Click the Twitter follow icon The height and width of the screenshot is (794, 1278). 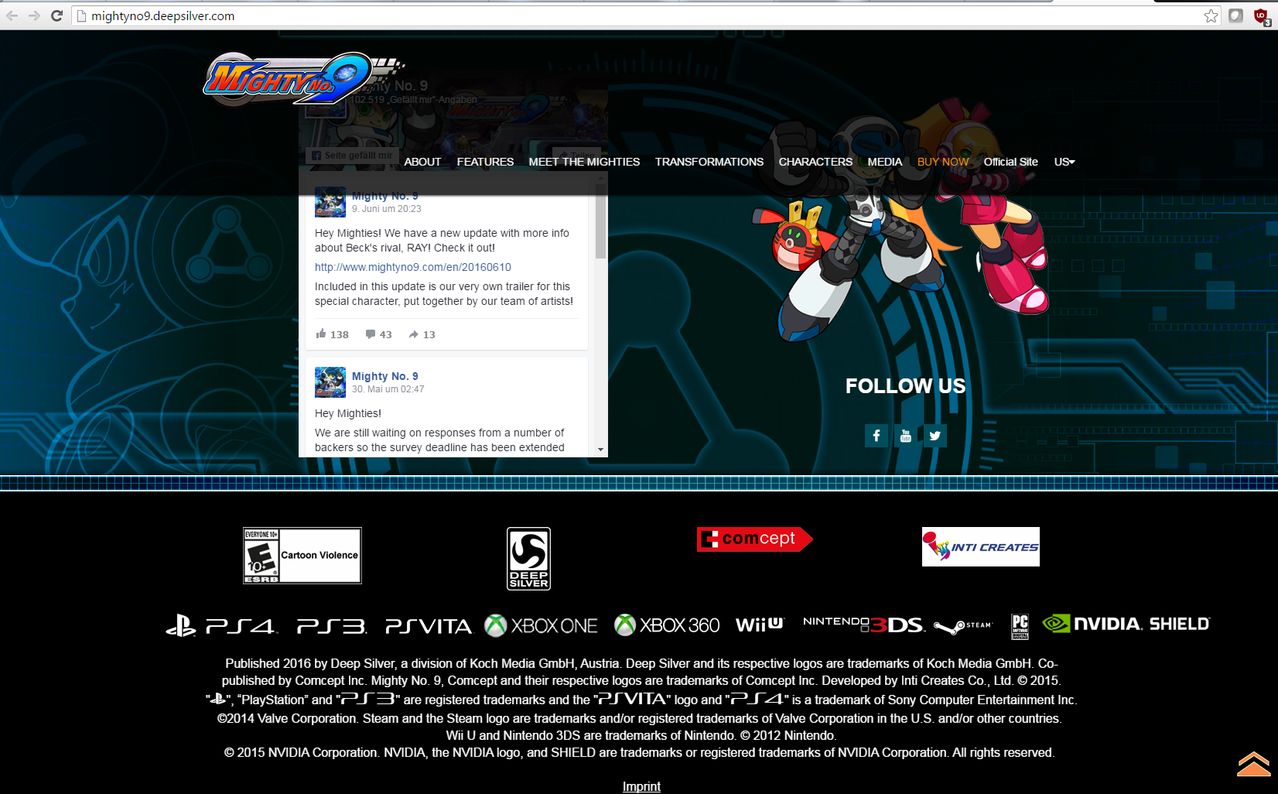click(934, 435)
